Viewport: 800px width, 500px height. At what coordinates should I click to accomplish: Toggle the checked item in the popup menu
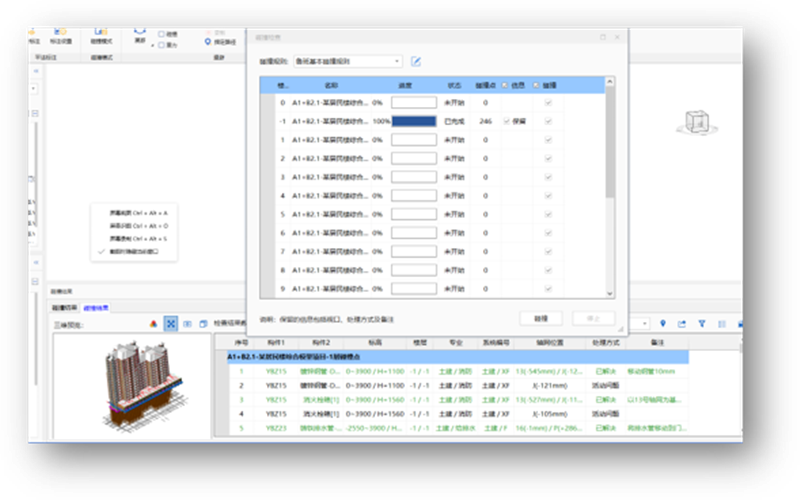(134, 252)
